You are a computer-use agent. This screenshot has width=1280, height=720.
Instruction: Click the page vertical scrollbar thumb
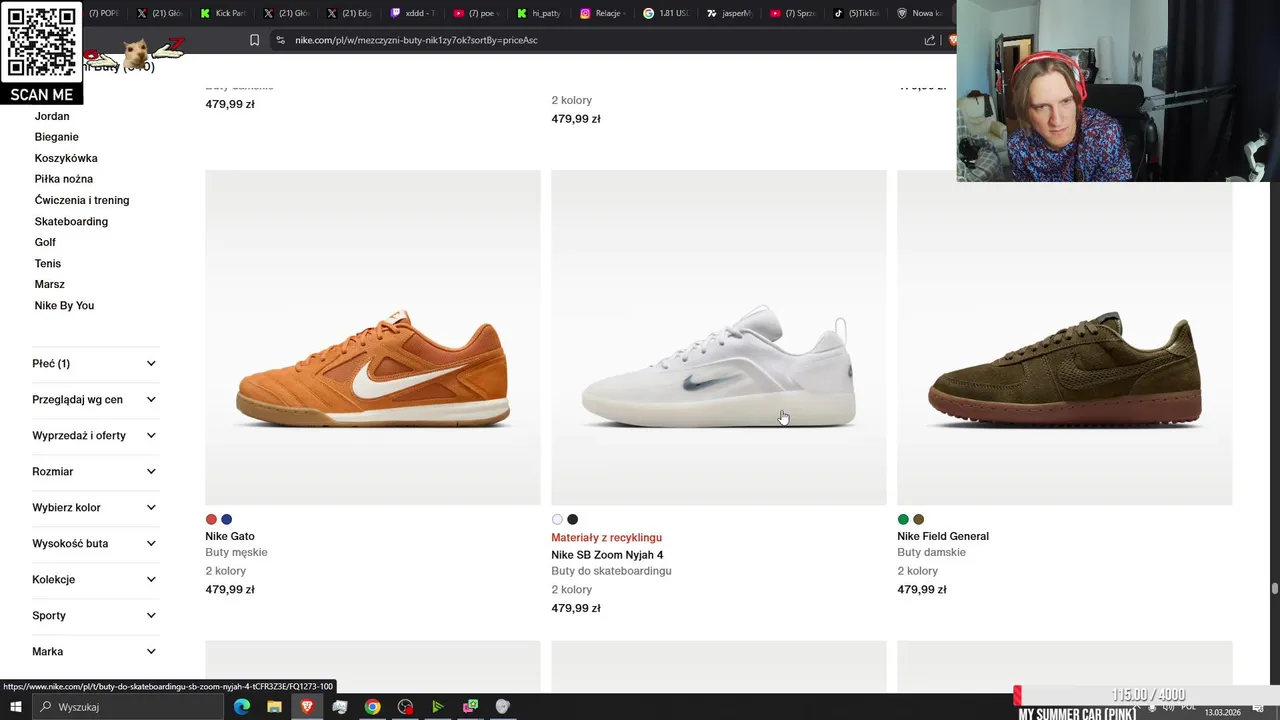(1274, 589)
